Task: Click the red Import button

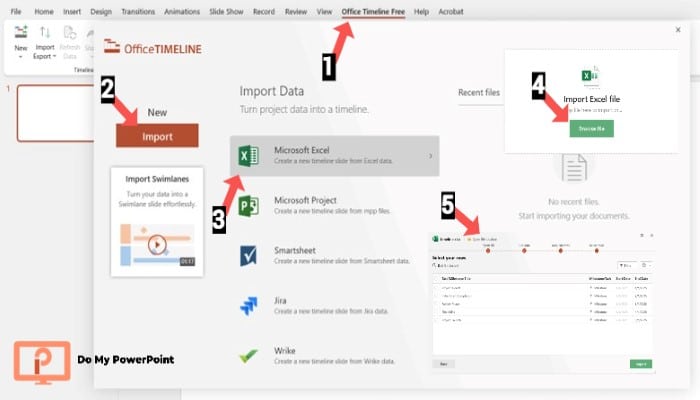Action: click(x=157, y=136)
